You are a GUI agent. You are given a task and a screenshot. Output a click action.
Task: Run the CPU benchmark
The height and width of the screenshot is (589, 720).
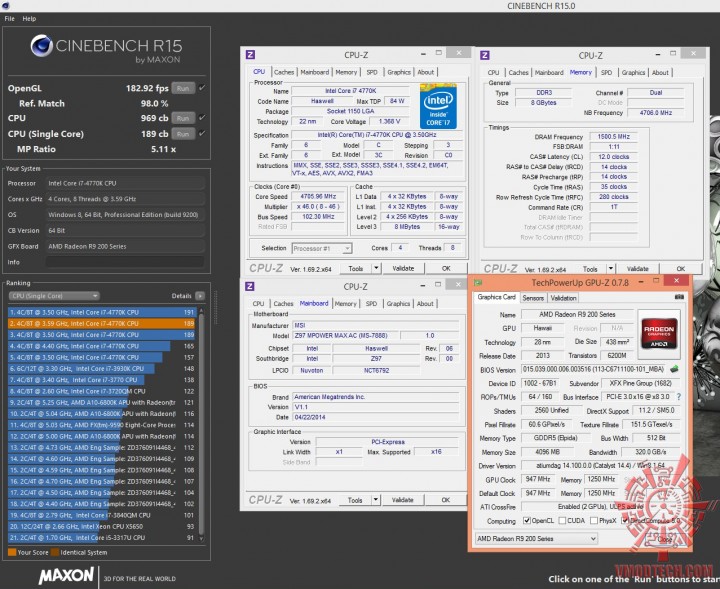coord(183,118)
